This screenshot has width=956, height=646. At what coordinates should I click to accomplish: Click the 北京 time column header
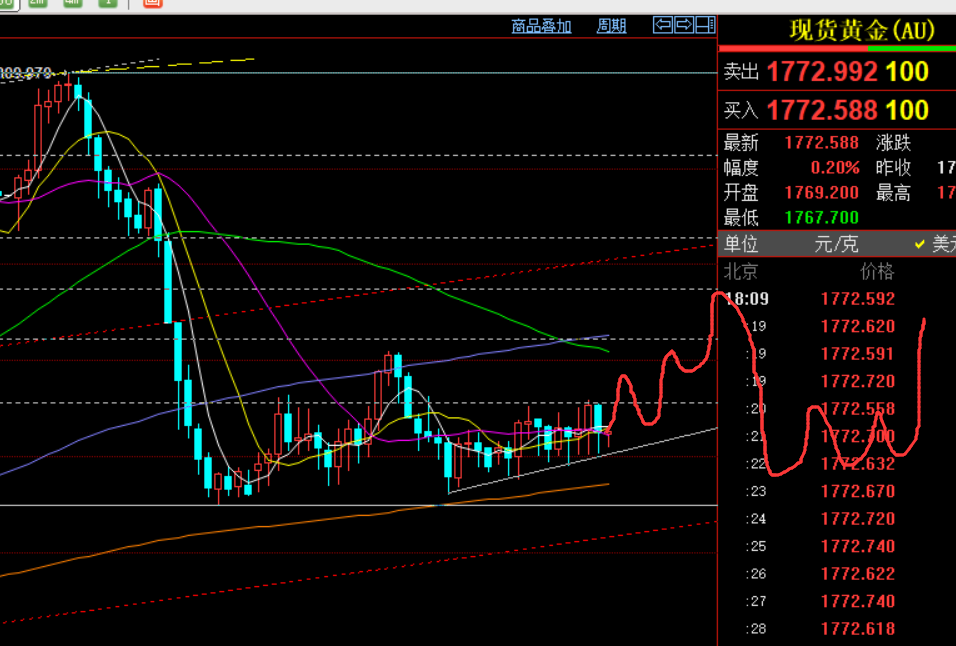741,271
